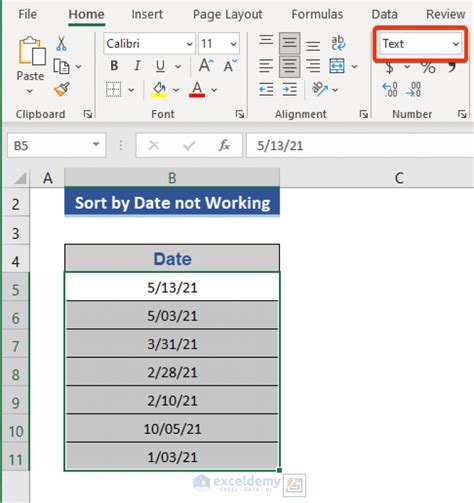Select column B header
474x503 pixels.
pos(172,178)
